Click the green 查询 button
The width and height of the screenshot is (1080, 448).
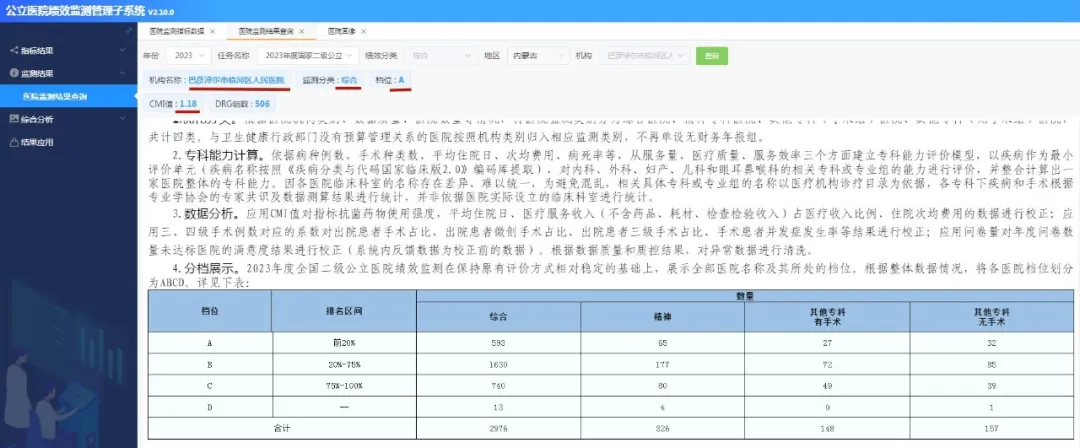click(711, 55)
